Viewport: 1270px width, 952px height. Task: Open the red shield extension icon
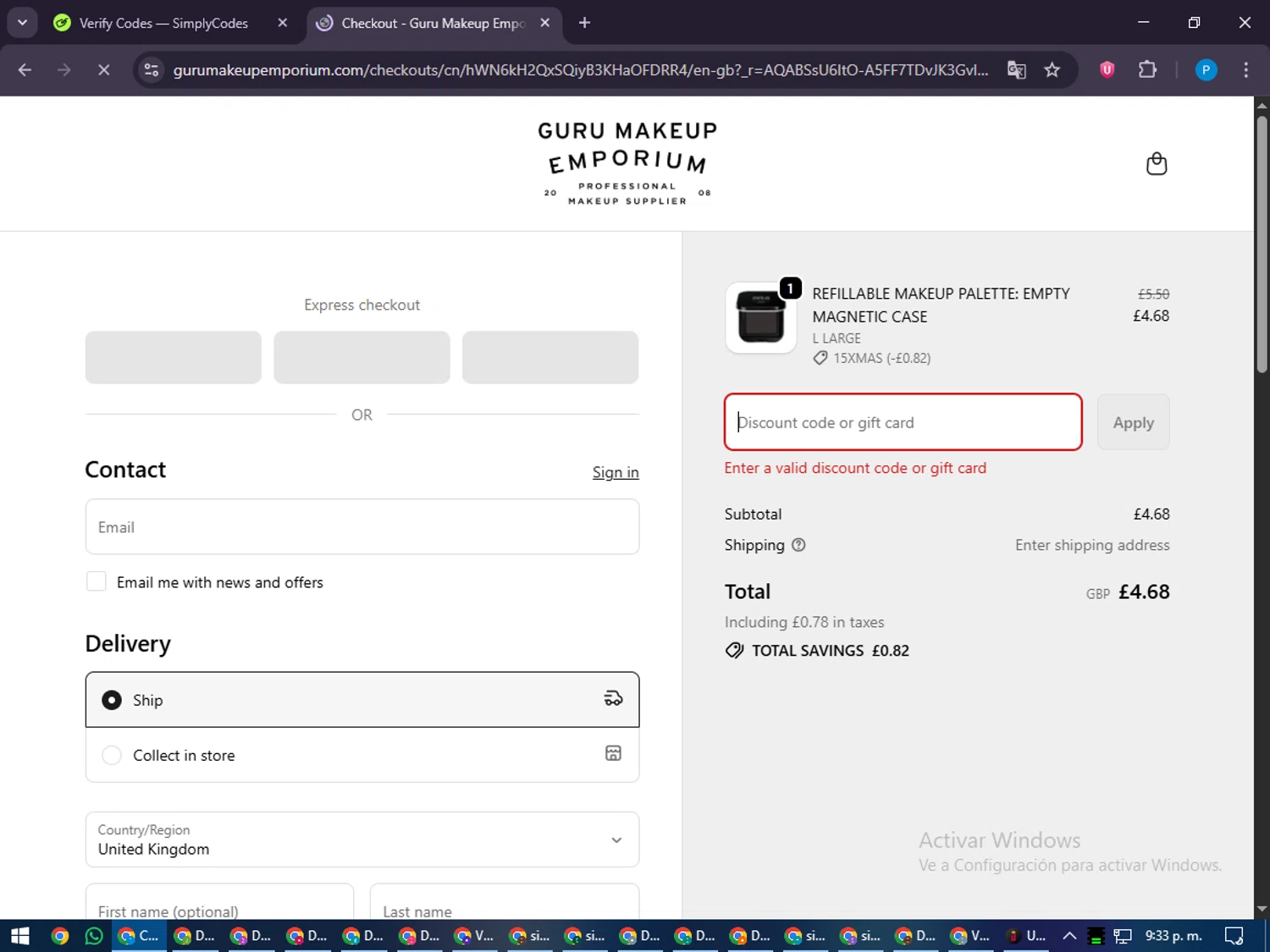pyautogui.click(x=1107, y=69)
